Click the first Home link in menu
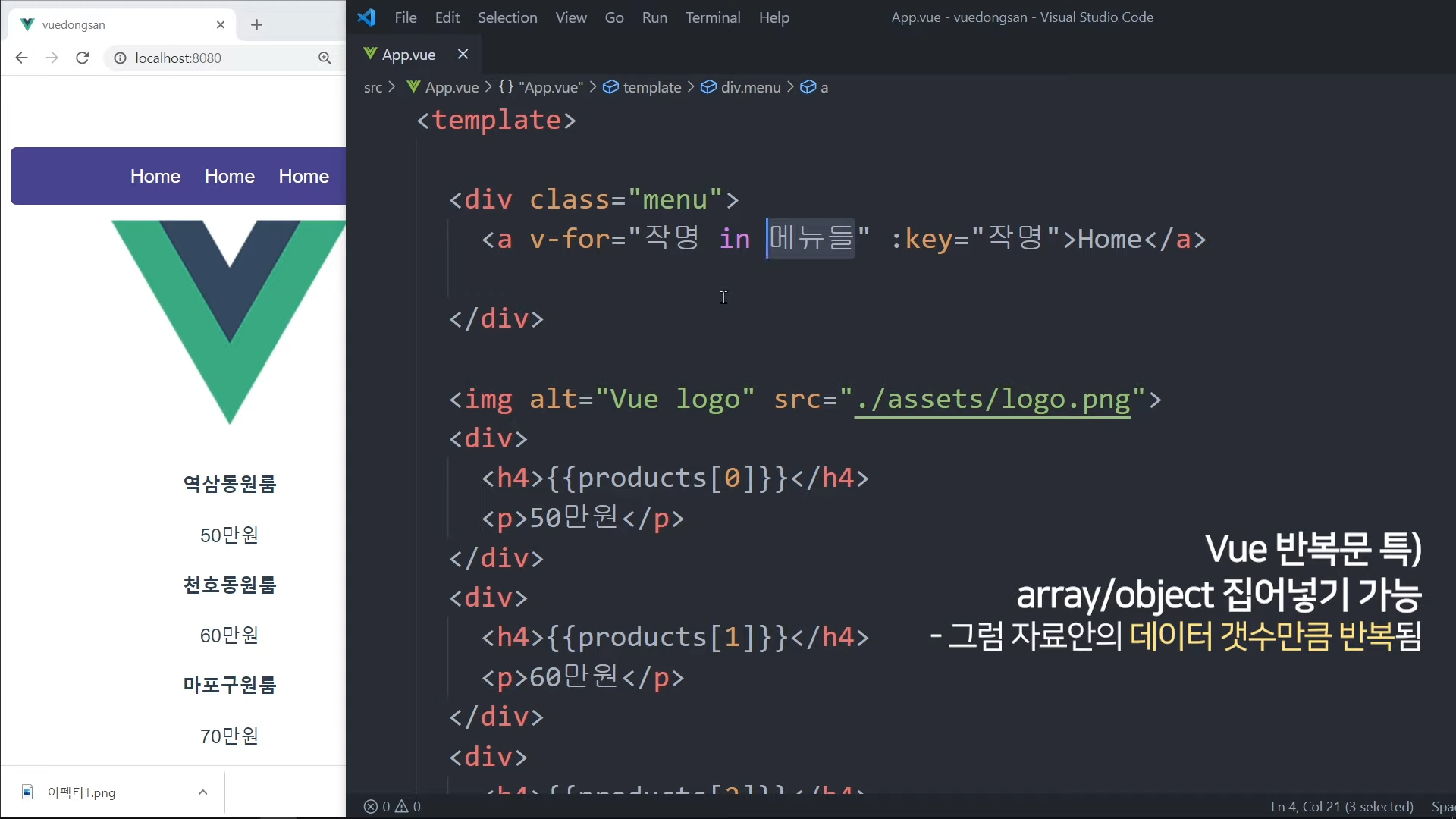The image size is (1456, 819). click(155, 176)
